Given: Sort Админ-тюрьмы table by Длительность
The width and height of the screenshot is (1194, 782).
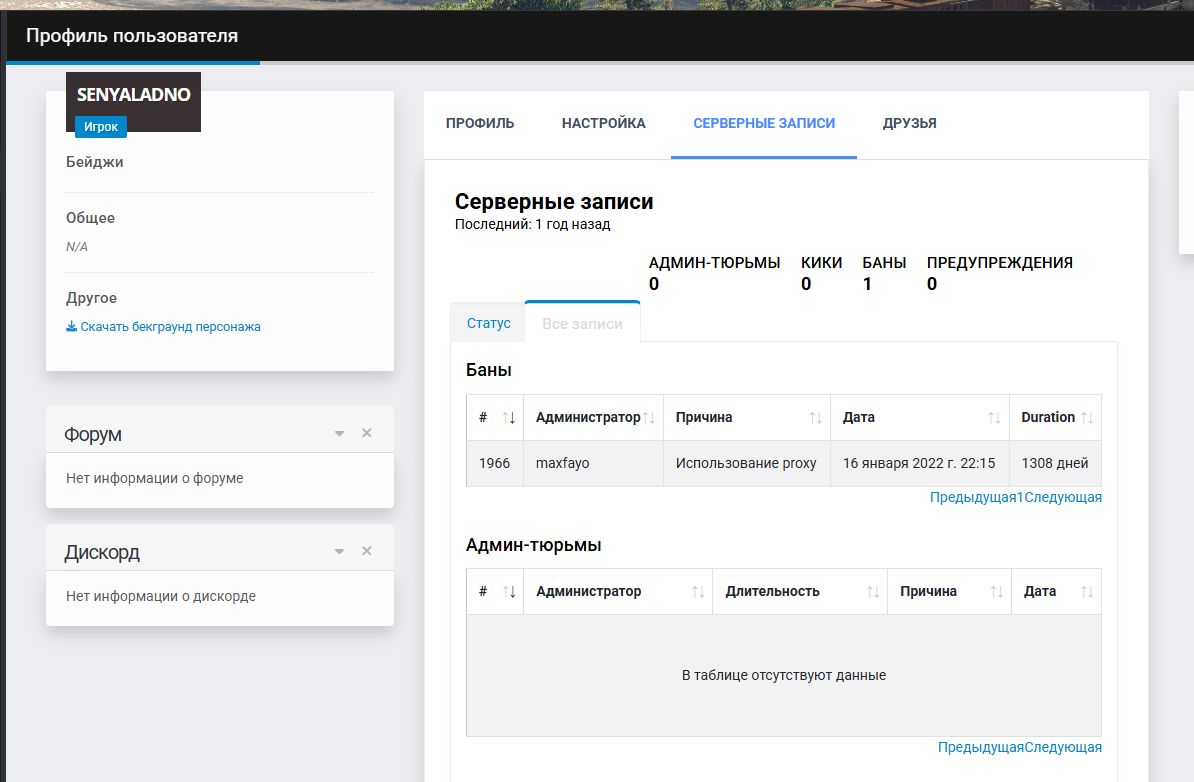Looking at the screenshot, I should click(800, 592).
